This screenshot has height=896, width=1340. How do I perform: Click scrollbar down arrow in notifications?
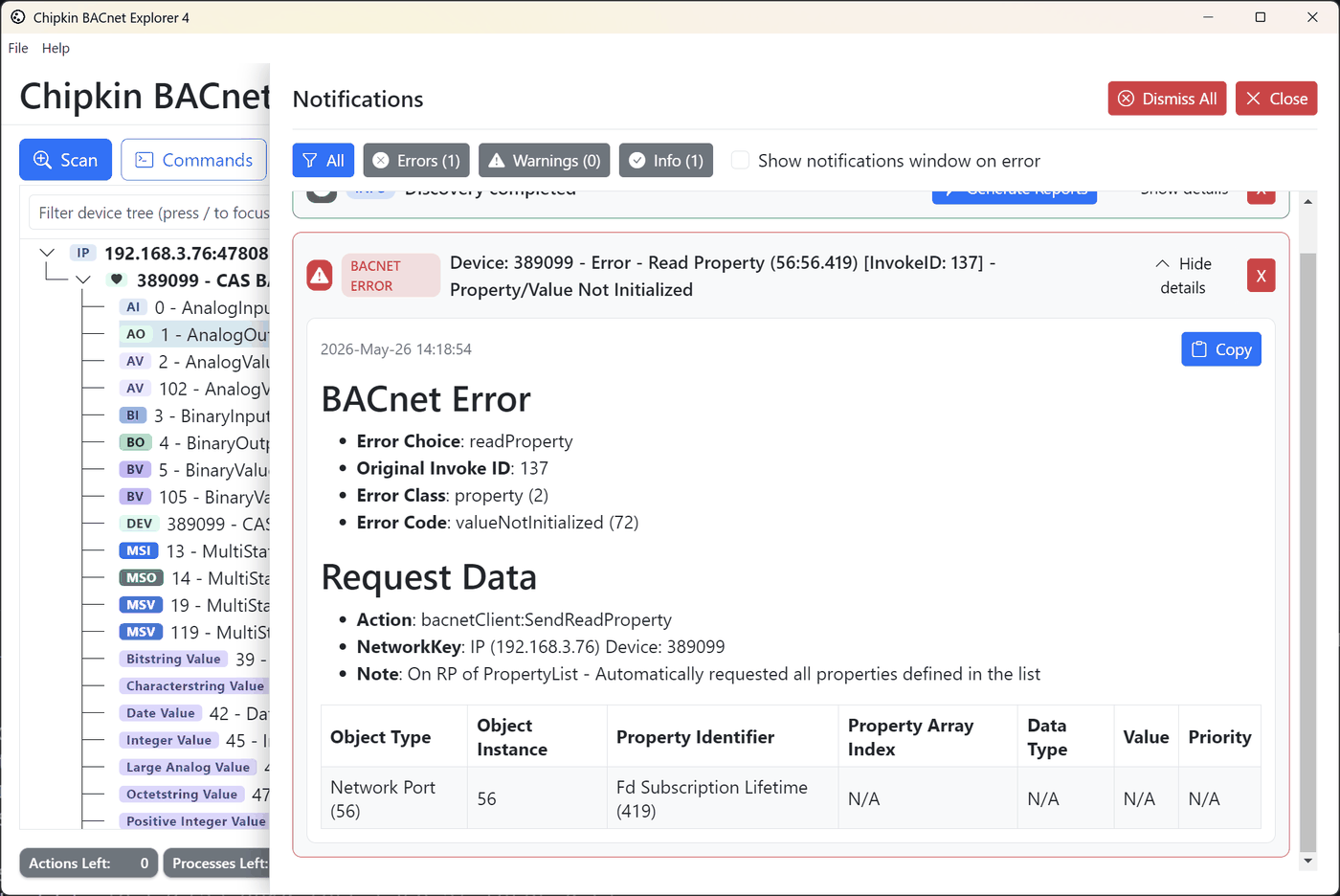click(x=1307, y=862)
